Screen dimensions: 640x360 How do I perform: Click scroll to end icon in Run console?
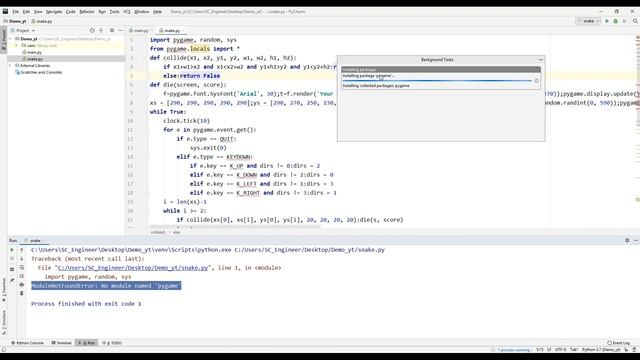pyautogui.click(x=22, y=276)
